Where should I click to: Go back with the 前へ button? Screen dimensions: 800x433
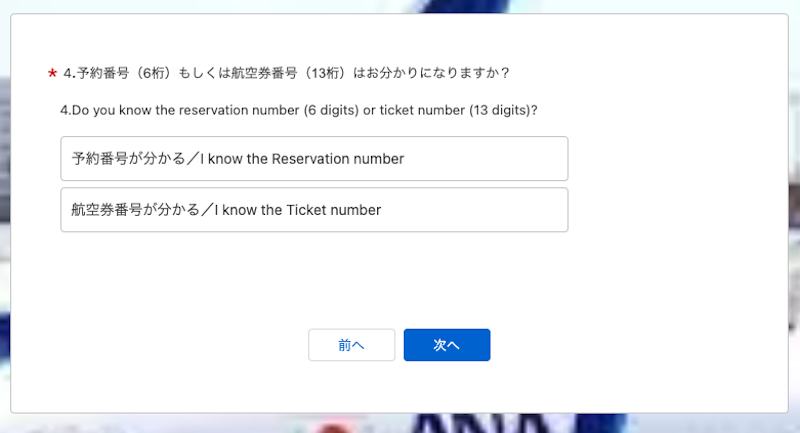[352, 345]
